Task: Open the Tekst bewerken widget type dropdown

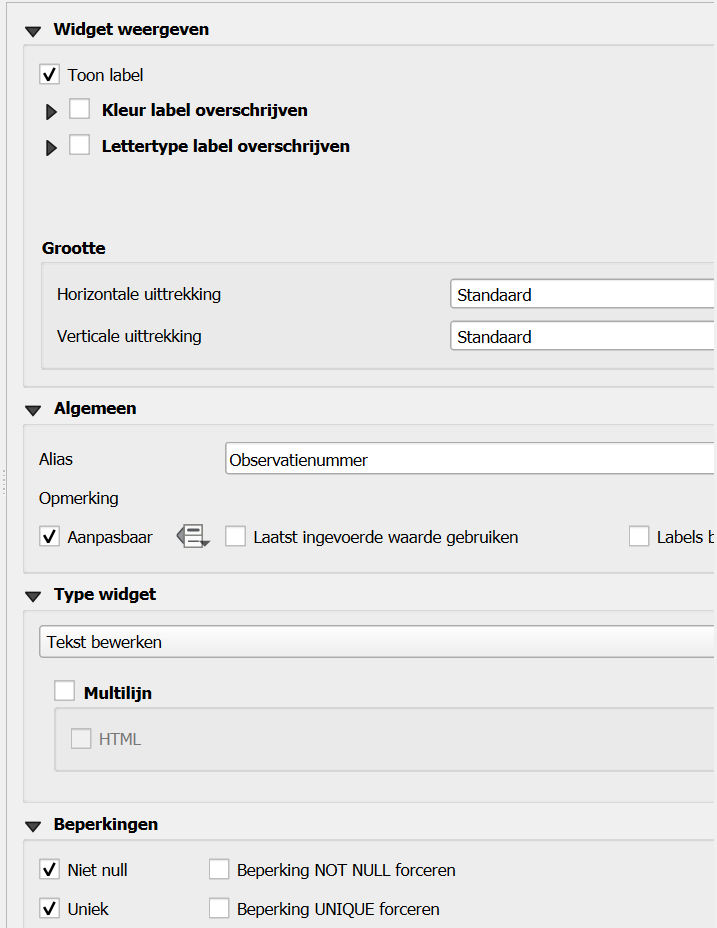Action: (376, 642)
